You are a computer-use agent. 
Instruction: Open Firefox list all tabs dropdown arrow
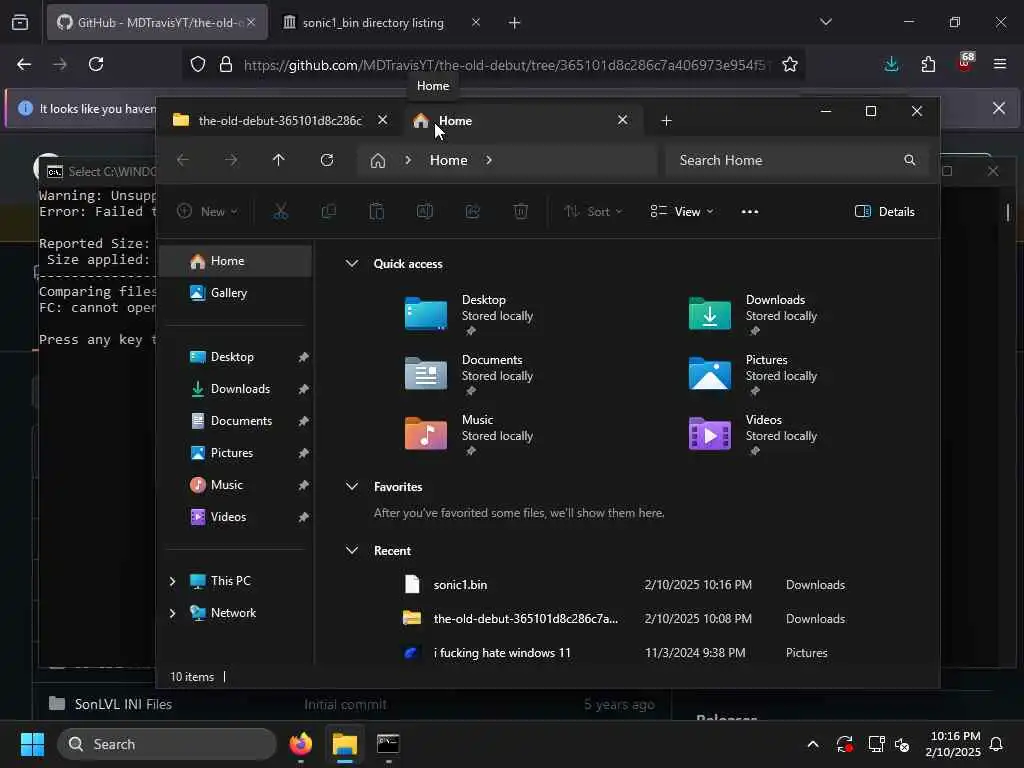[825, 22]
